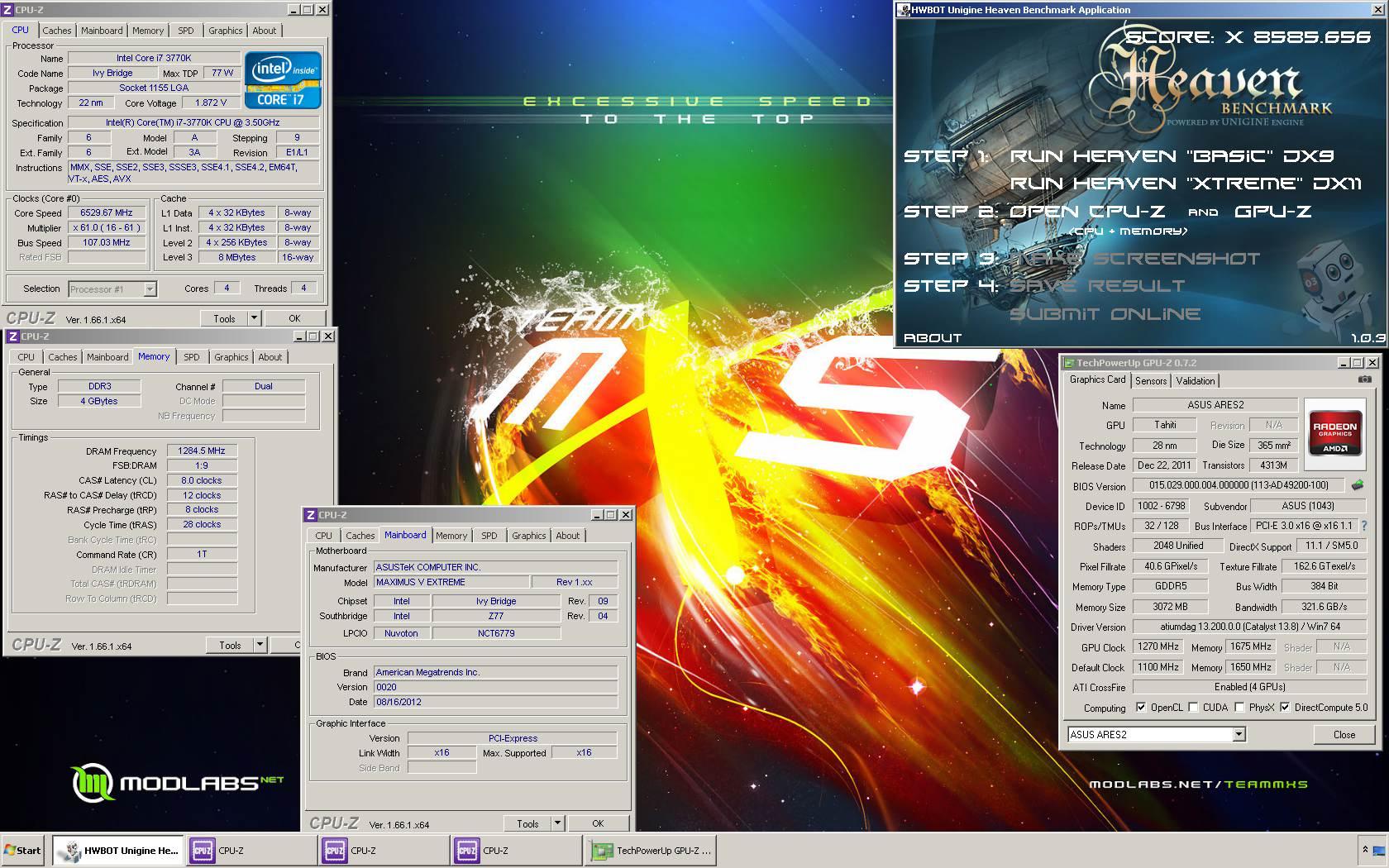Open the Caches tab in CPU window
1389x868 pixels.
(57, 31)
